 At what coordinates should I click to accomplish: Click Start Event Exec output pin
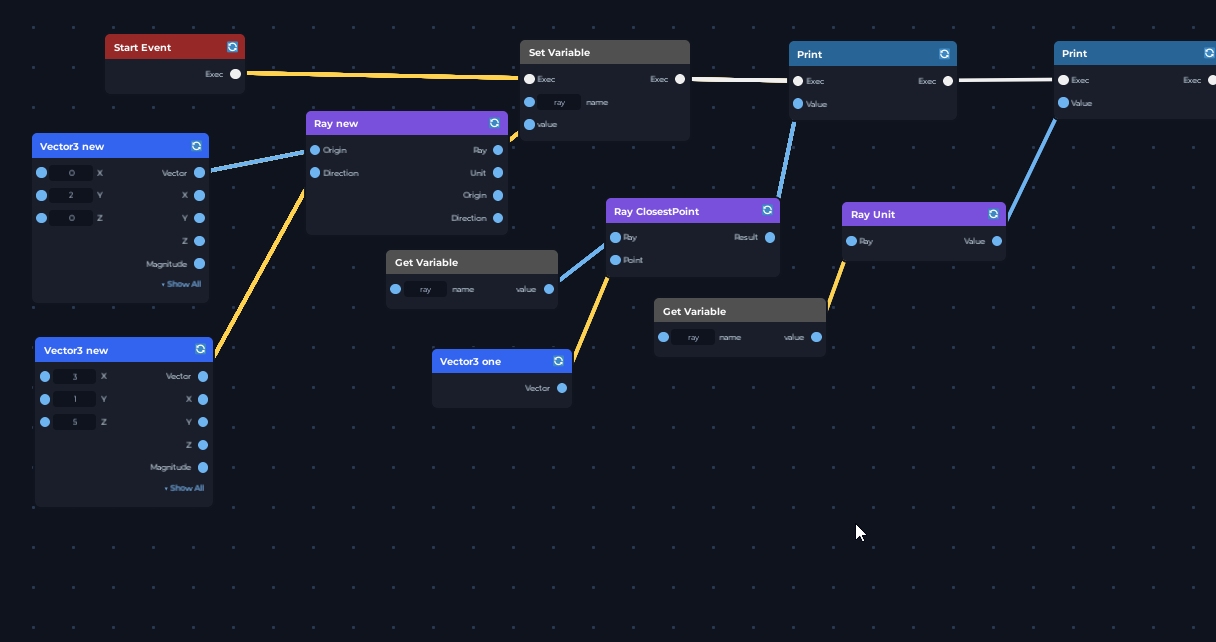pyautogui.click(x=235, y=74)
